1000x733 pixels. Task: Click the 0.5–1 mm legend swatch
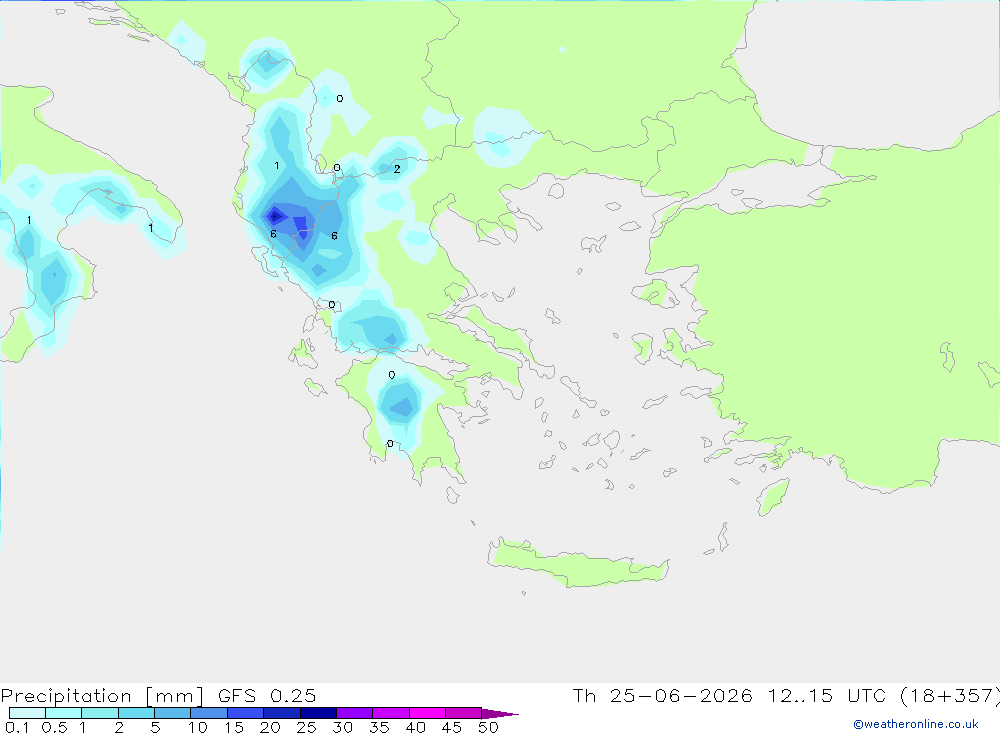pos(64,713)
